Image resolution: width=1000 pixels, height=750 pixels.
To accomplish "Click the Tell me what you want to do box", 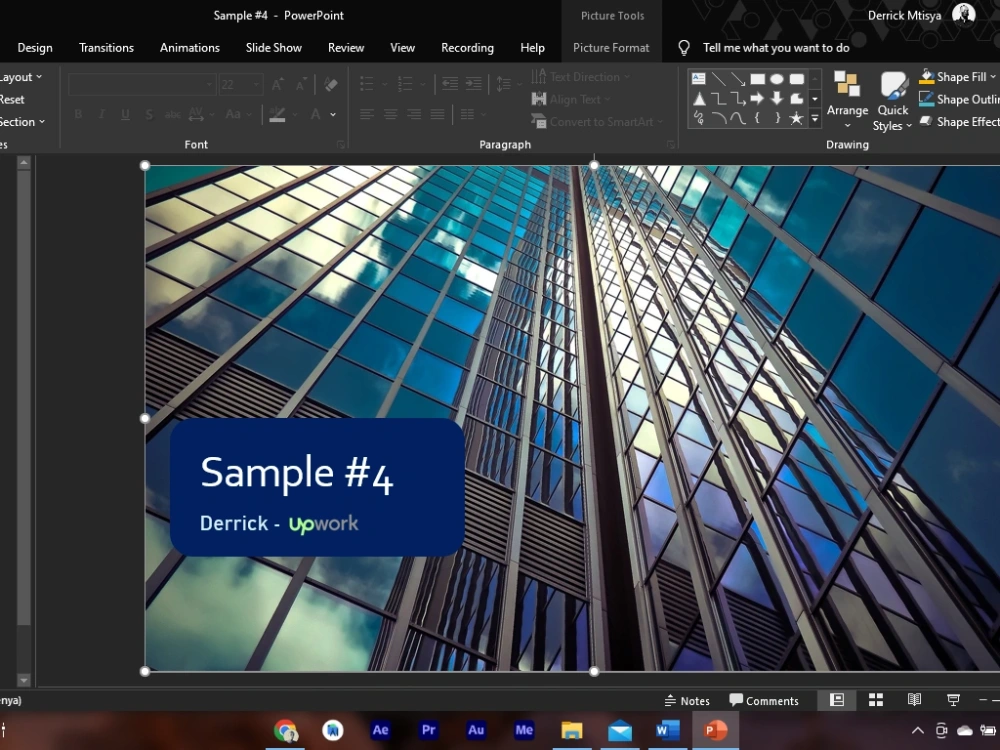I will tap(775, 47).
